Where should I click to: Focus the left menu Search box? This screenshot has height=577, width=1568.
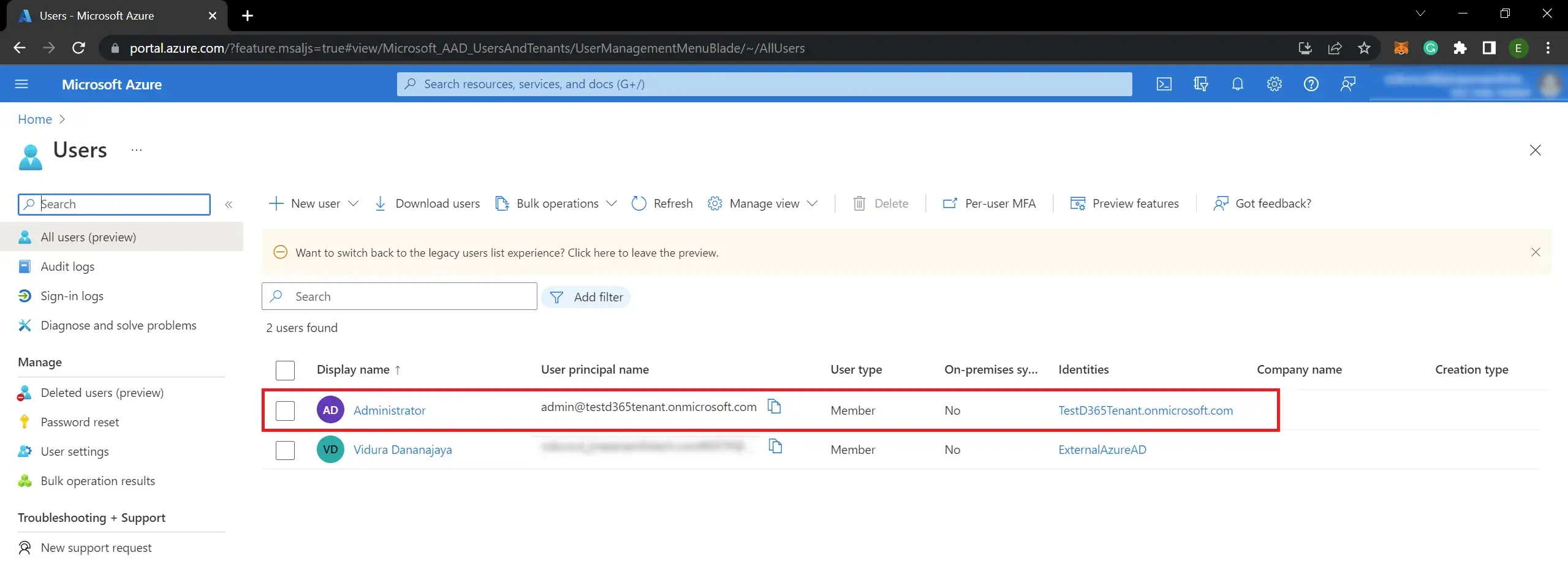click(115, 205)
